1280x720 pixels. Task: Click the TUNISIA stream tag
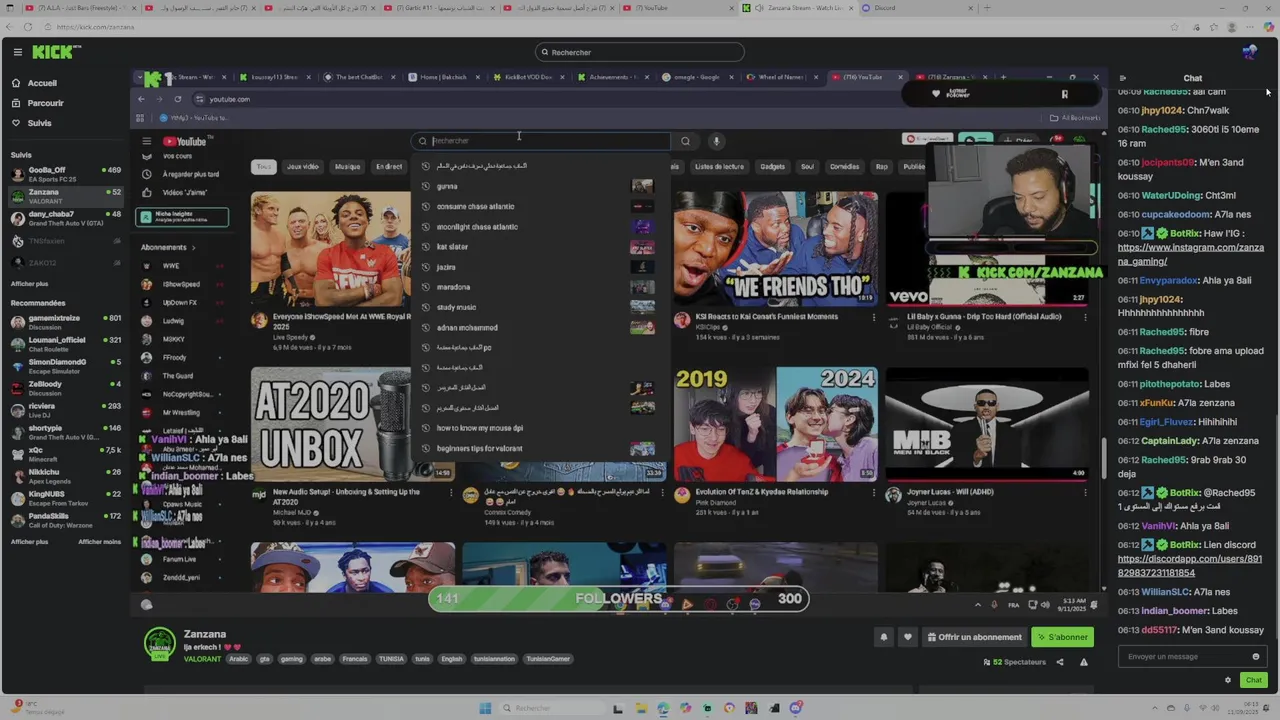[391, 659]
